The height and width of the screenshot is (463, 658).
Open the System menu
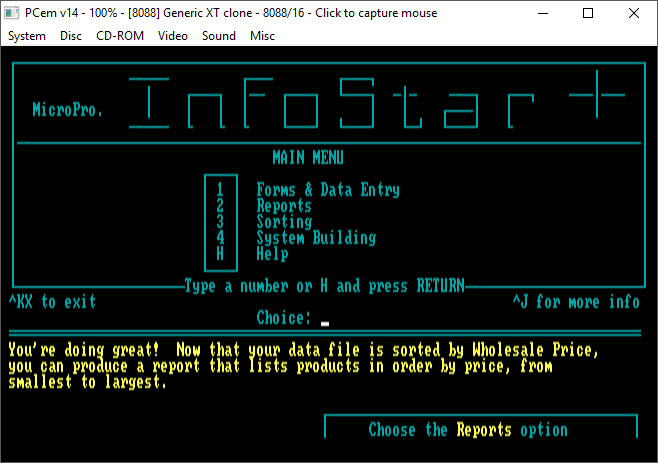(x=27, y=36)
